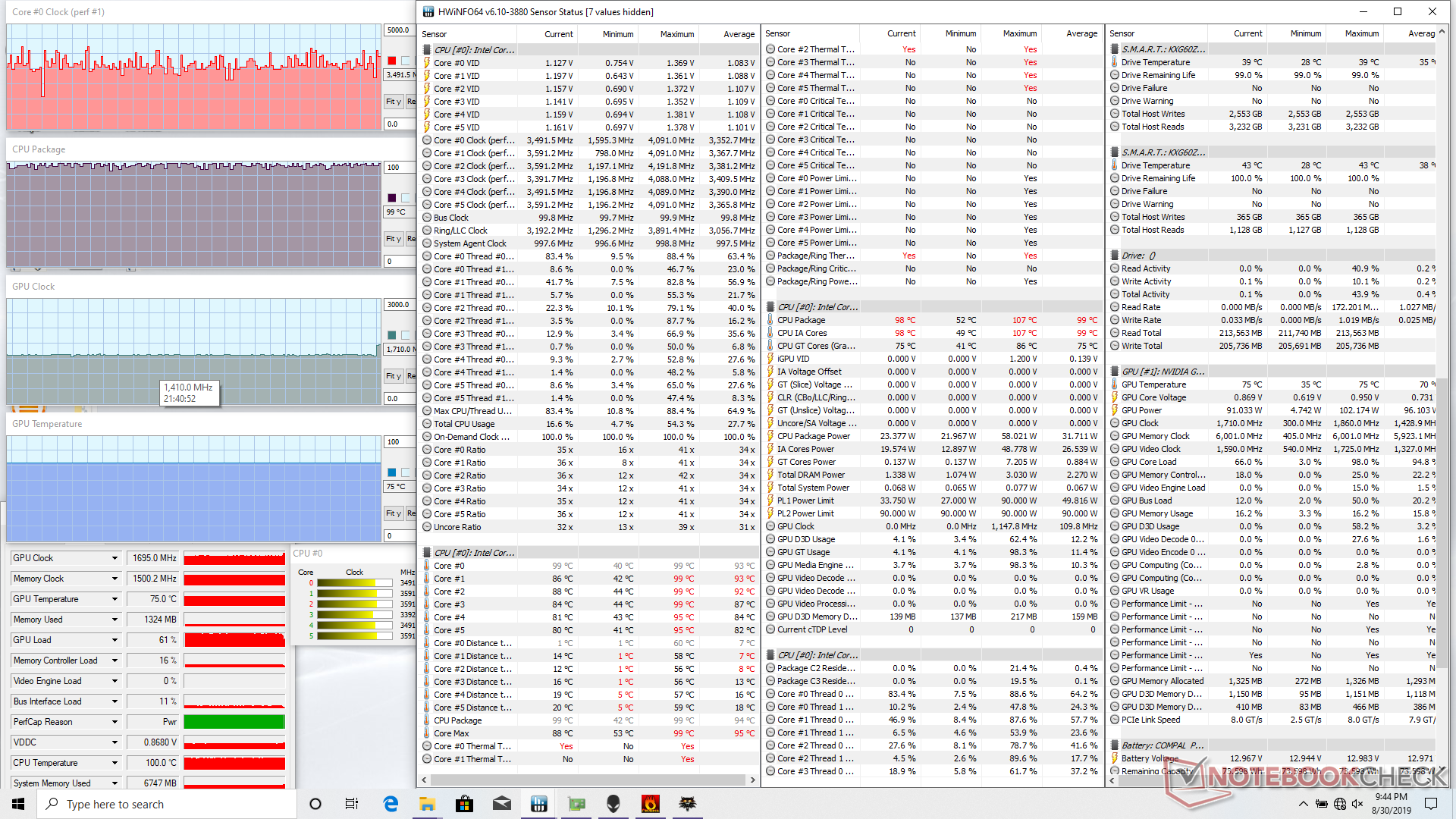Click the thermometer icon of first Drive Temperature
1456x819 pixels.
click(x=1115, y=62)
